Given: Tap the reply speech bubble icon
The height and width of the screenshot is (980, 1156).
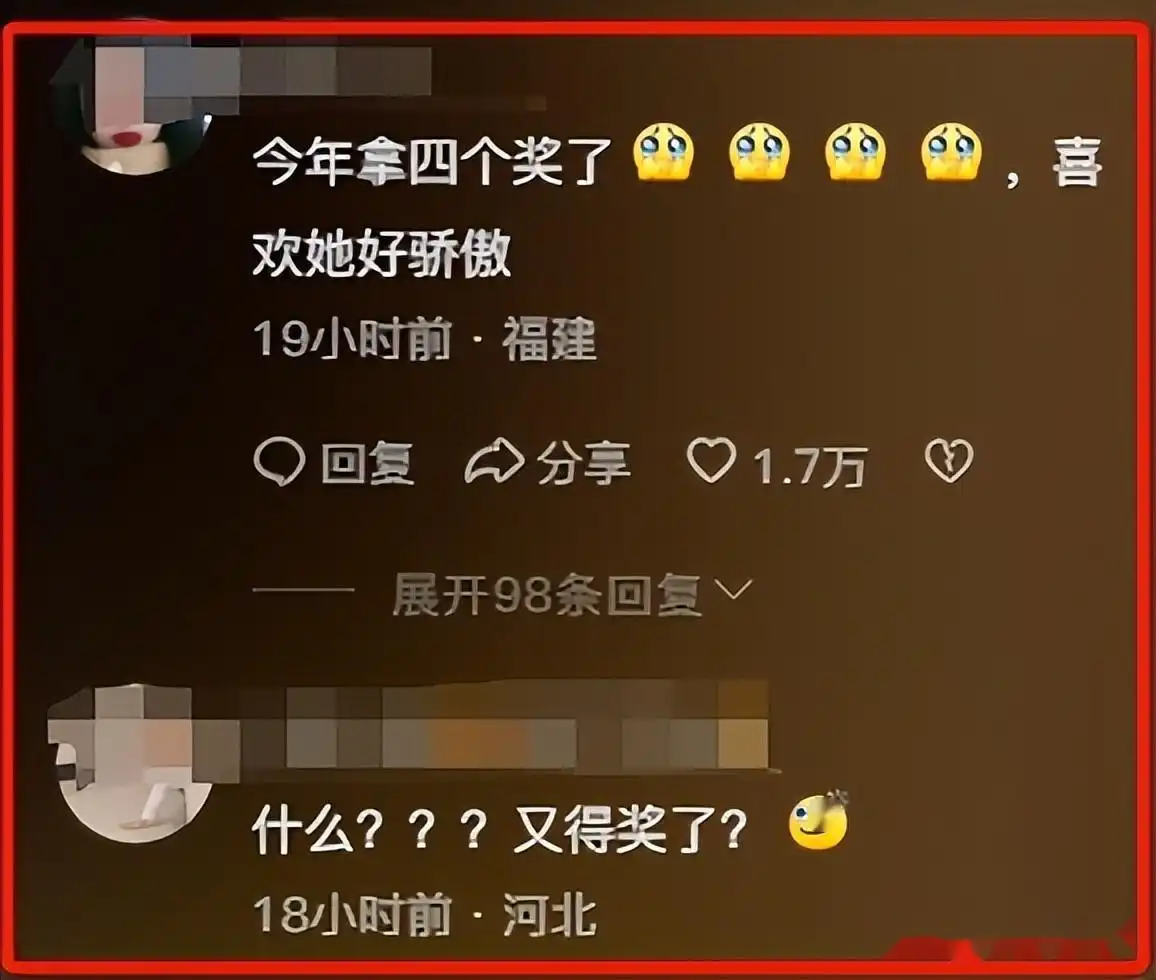Looking at the screenshot, I should pyautogui.click(x=279, y=462).
